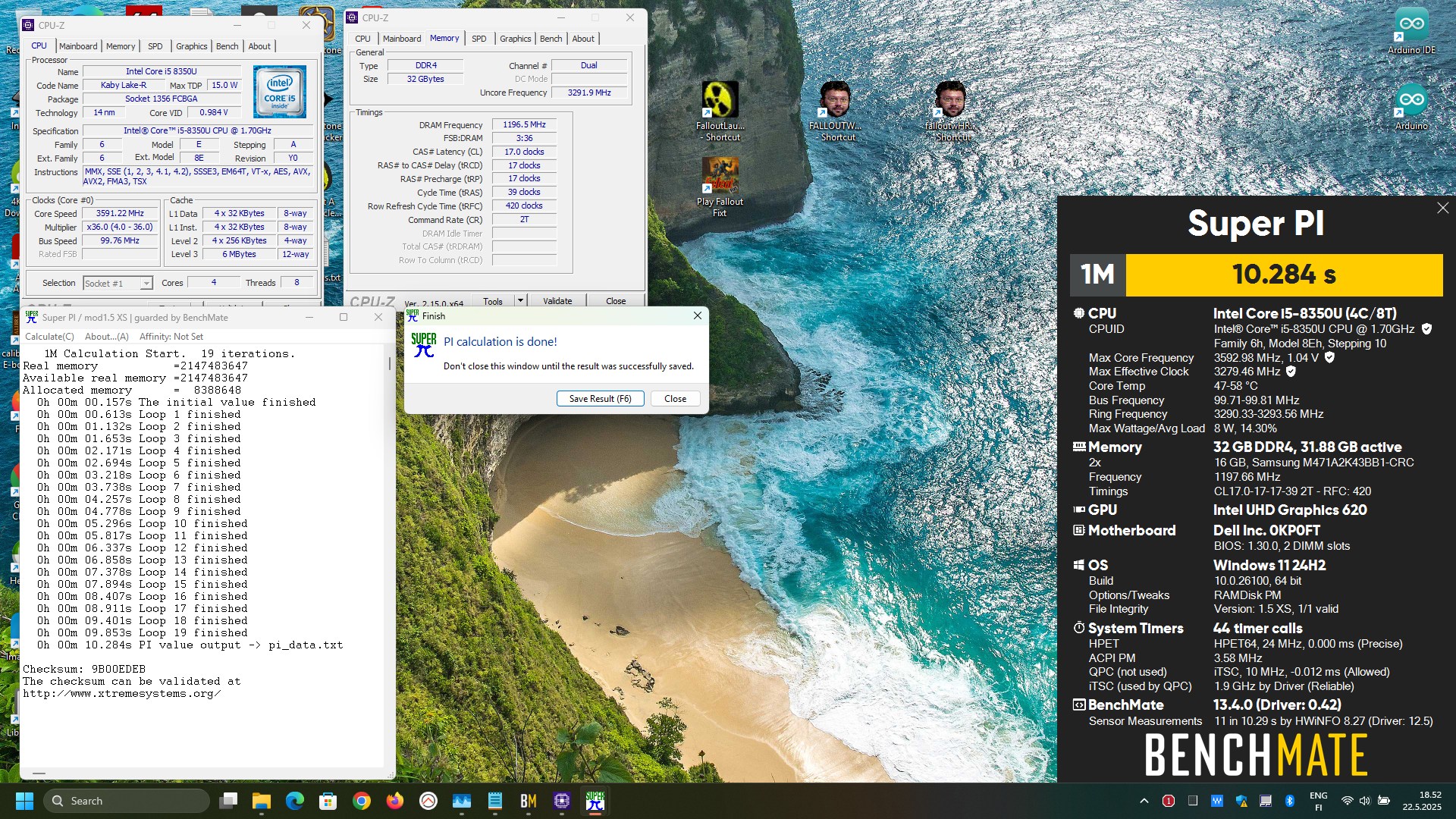The height and width of the screenshot is (819, 1456).
Task: Open the Arduino desktop shortcut below Arduino IDE
Action: click(x=1411, y=107)
